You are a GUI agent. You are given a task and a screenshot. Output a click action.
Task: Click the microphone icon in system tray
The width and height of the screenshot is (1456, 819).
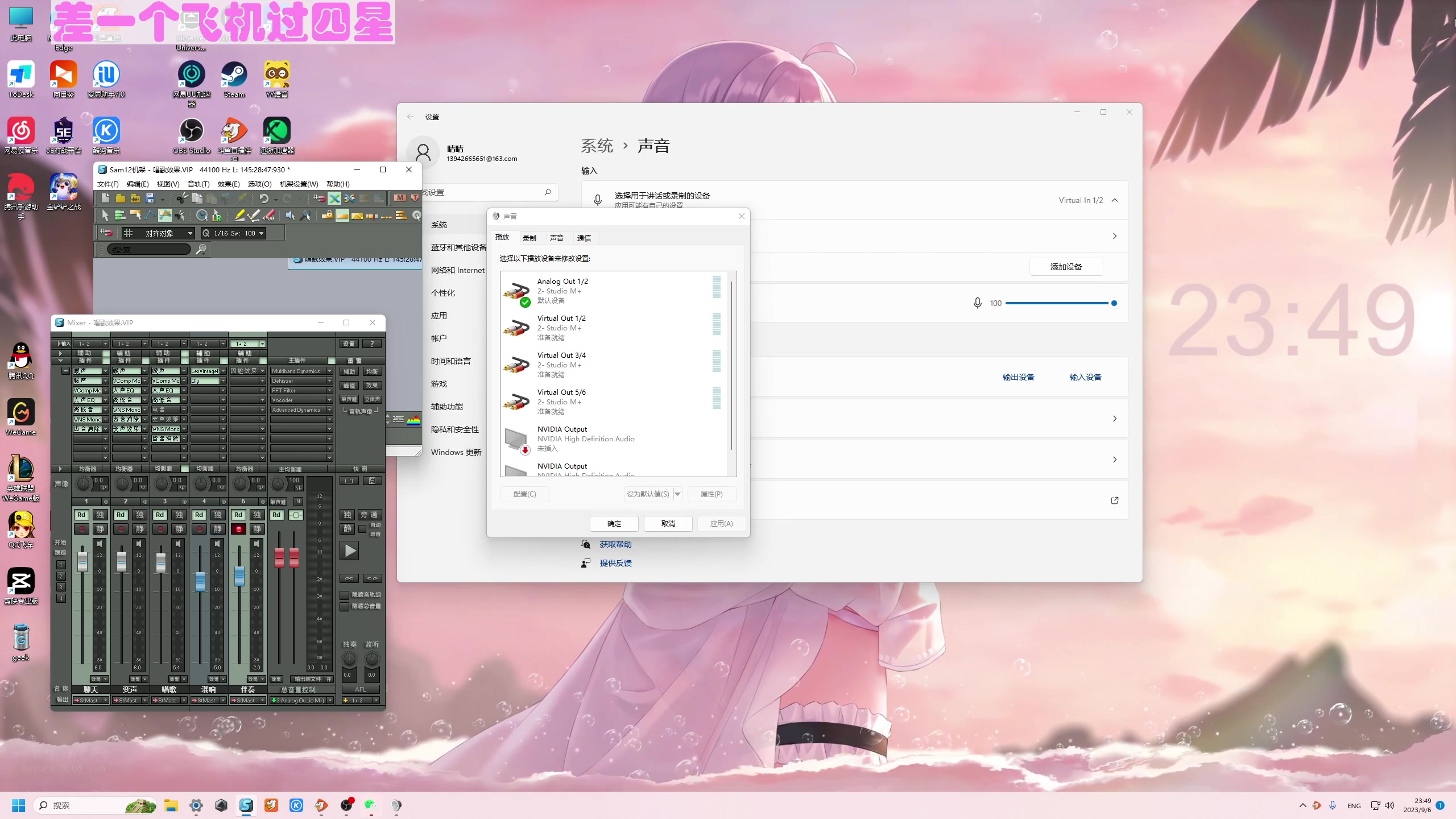1333,805
